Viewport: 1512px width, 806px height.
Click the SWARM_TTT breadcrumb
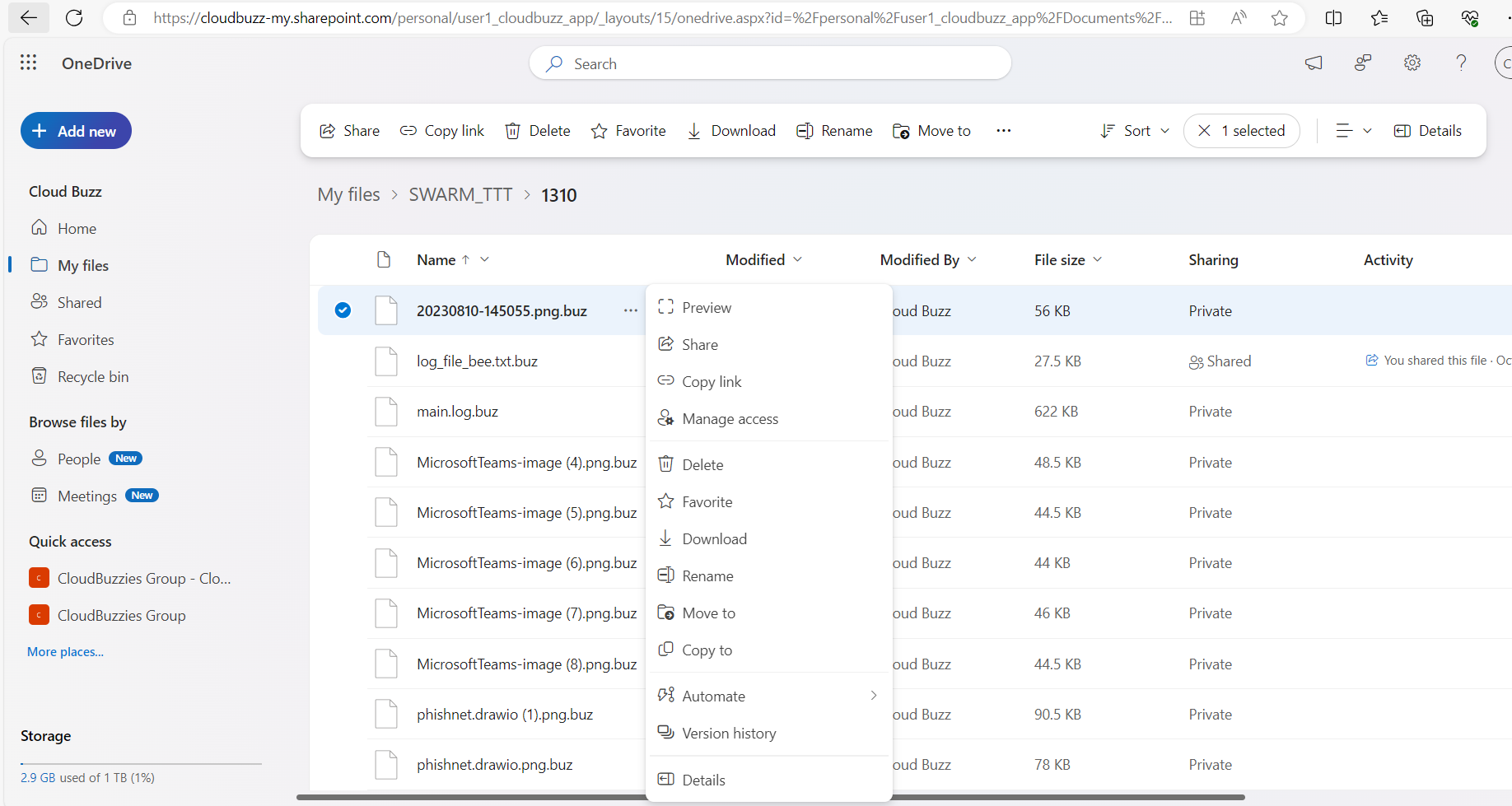coord(460,194)
